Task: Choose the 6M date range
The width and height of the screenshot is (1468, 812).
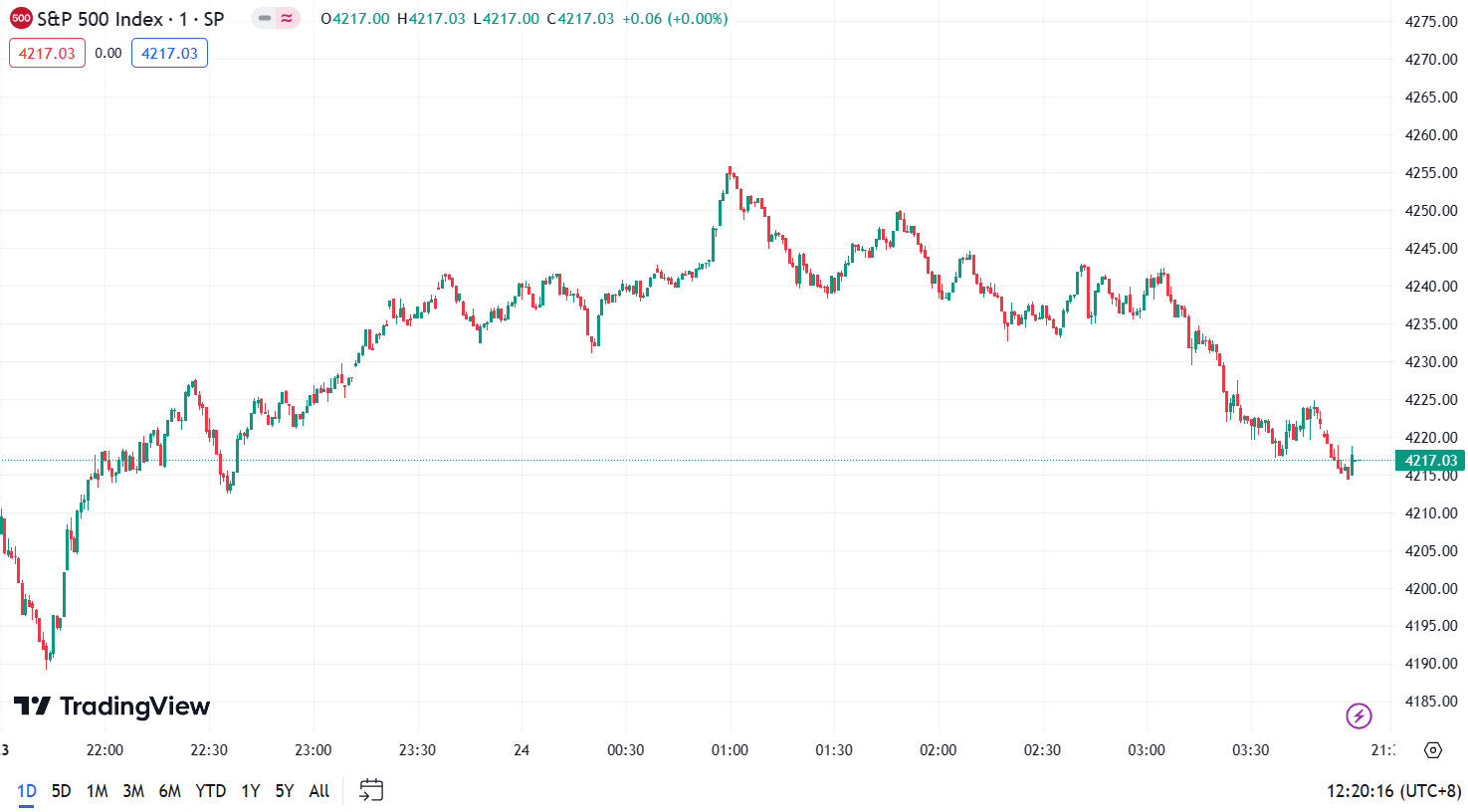Action: [x=170, y=791]
